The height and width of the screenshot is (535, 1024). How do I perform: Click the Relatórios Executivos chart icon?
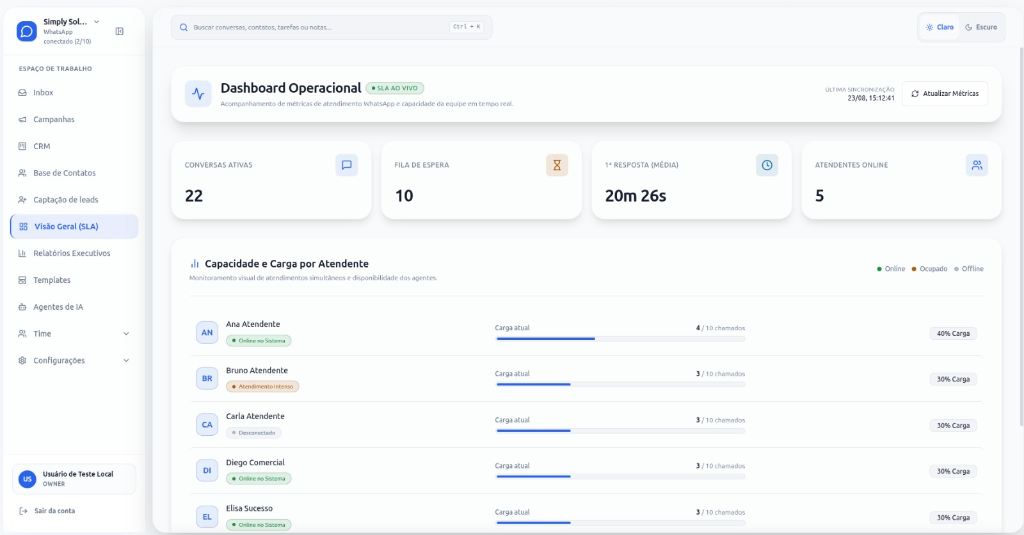pos(22,253)
